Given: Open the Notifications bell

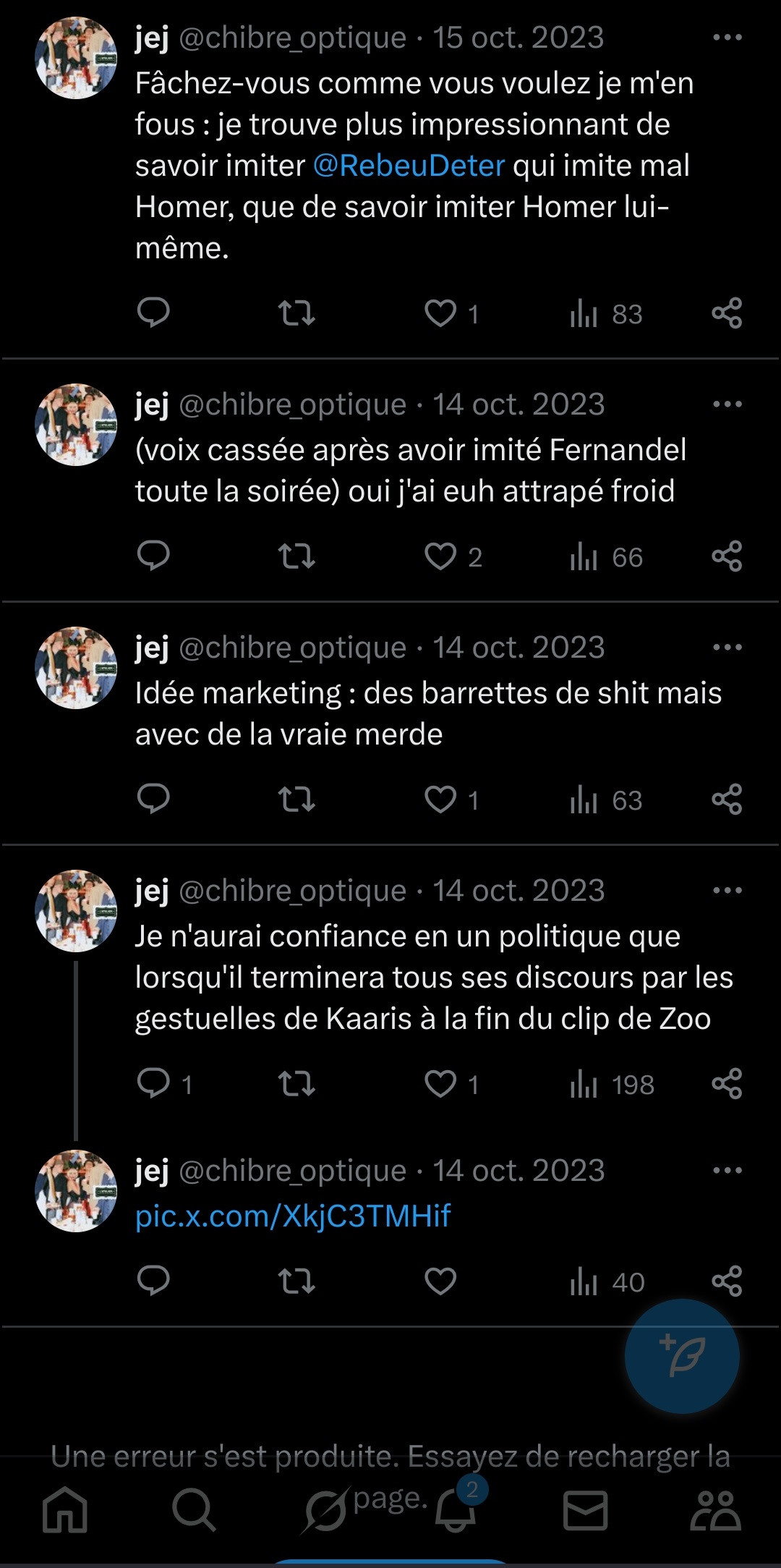Looking at the screenshot, I should click(x=456, y=1510).
